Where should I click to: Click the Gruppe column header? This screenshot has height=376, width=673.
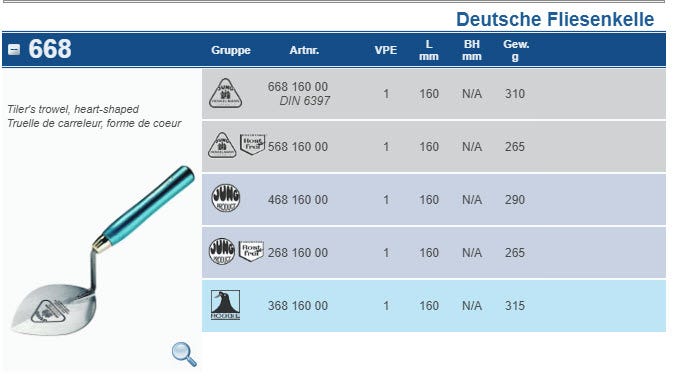pos(231,50)
